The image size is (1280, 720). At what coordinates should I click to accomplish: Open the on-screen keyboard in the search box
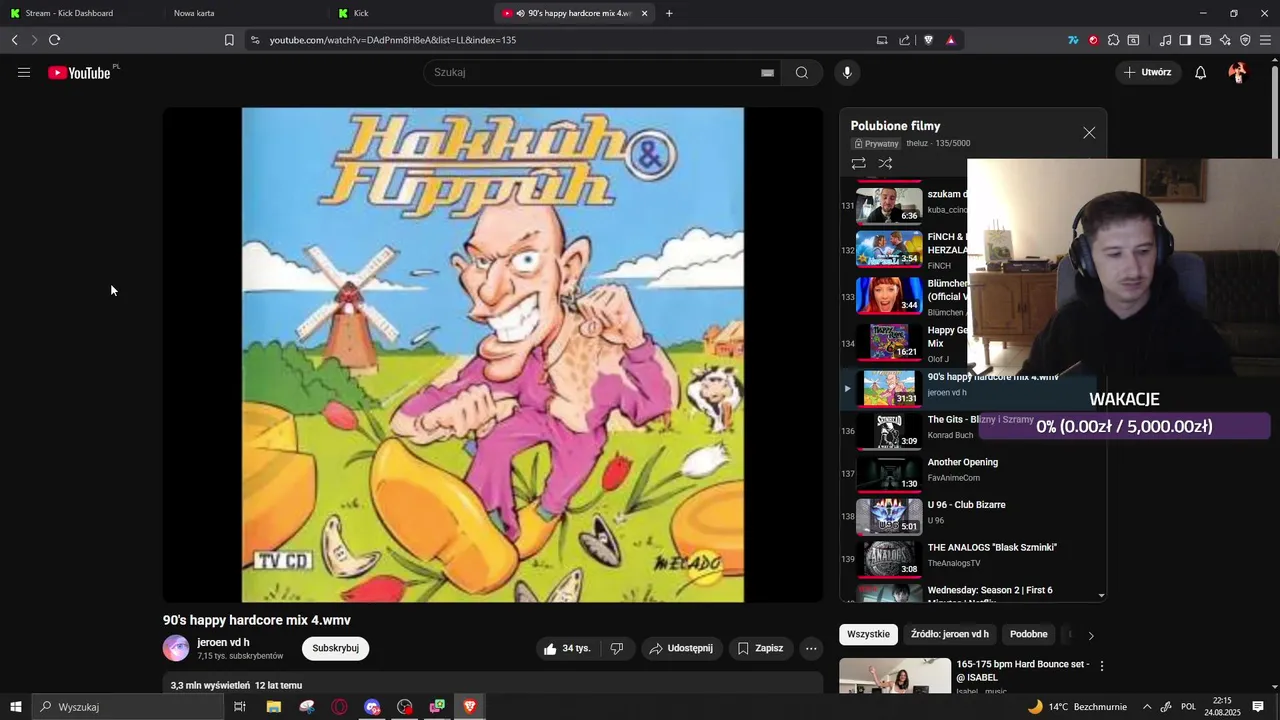point(767,73)
